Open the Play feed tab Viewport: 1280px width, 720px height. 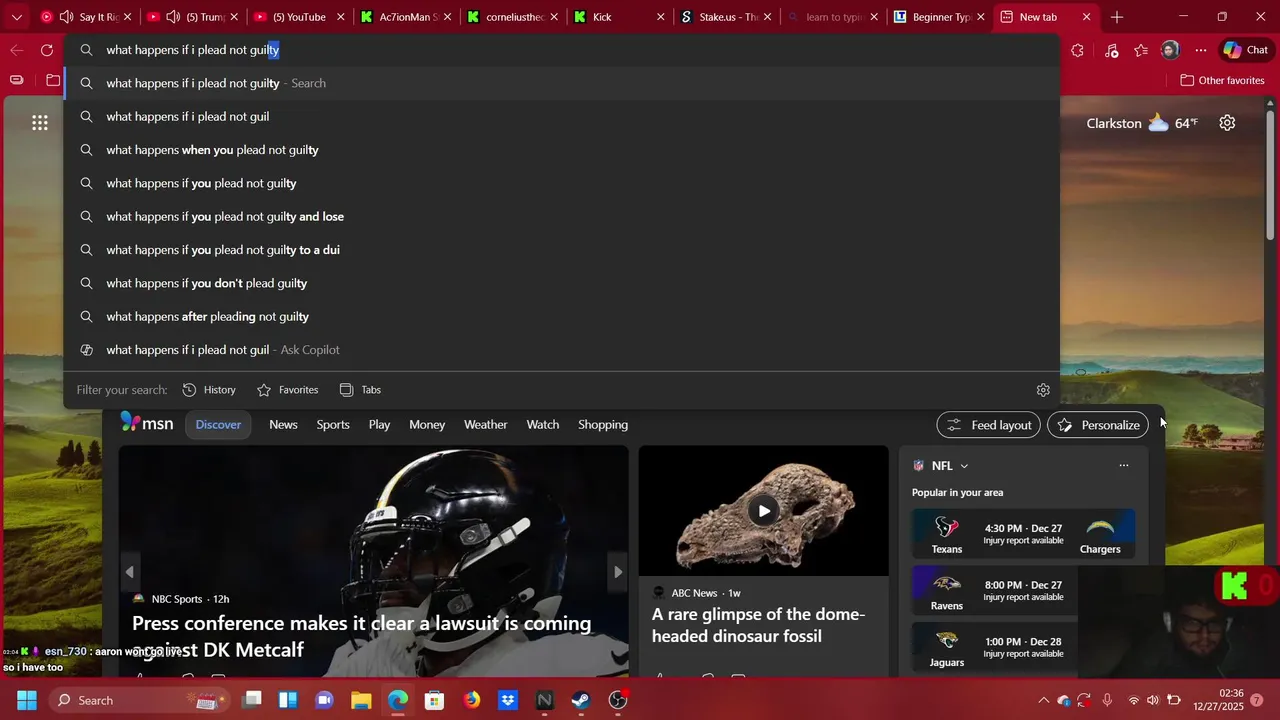click(x=379, y=425)
